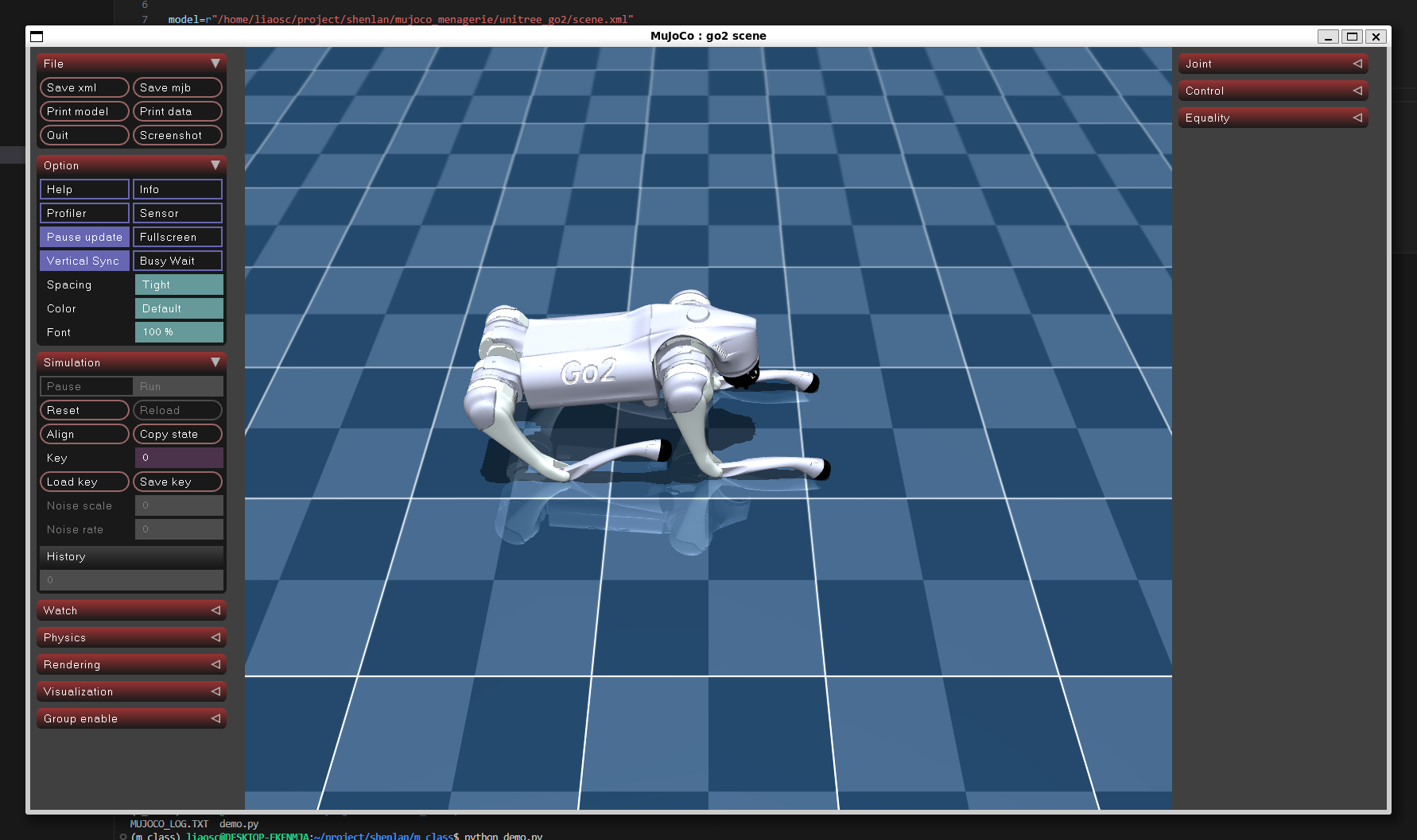Reset the simulation state

click(83, 410)
